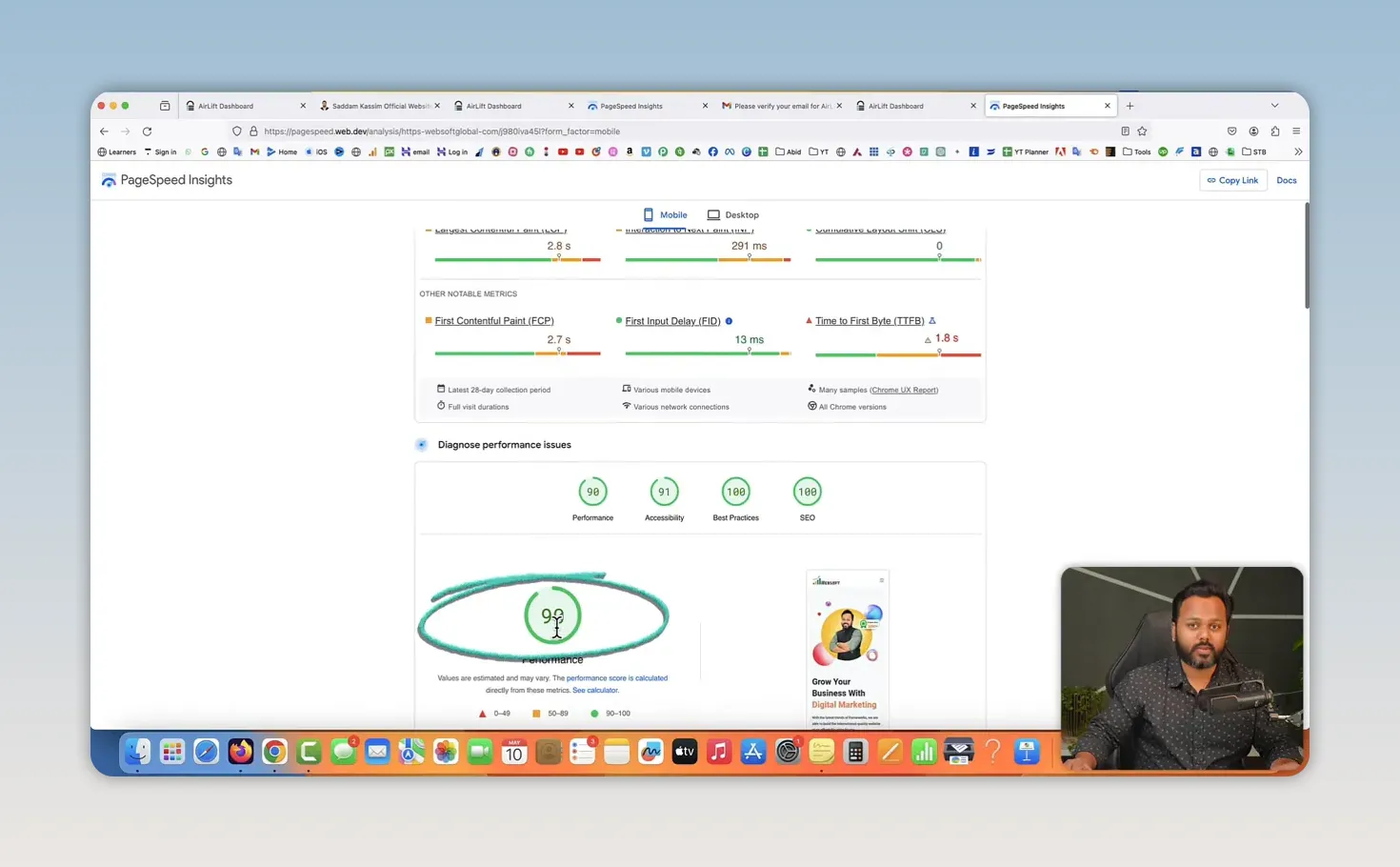Open Firefox from the dock
This screenshot has width=1400, height=867.
coord(240,752)
